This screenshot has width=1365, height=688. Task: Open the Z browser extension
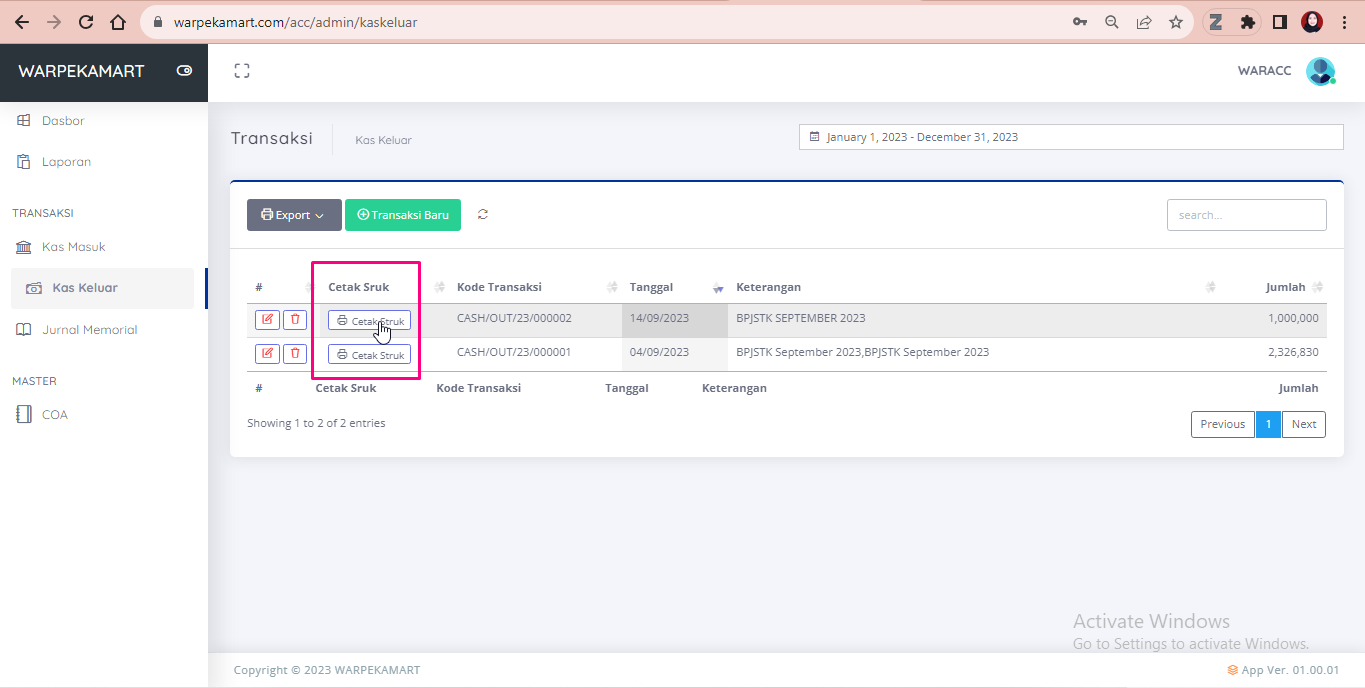pos(1216,22)
